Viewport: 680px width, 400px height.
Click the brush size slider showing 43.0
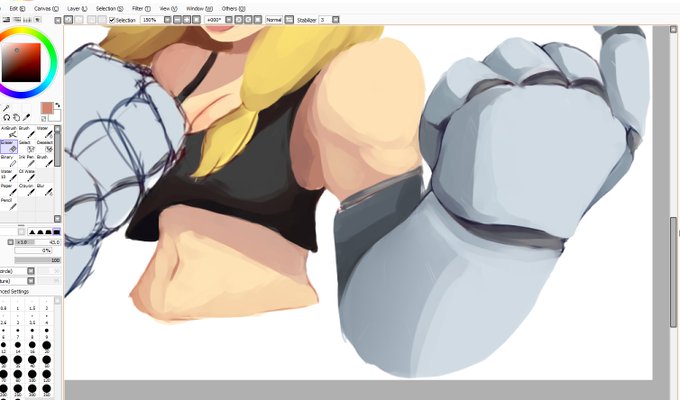pyautogui.click(x=38, y=242)
